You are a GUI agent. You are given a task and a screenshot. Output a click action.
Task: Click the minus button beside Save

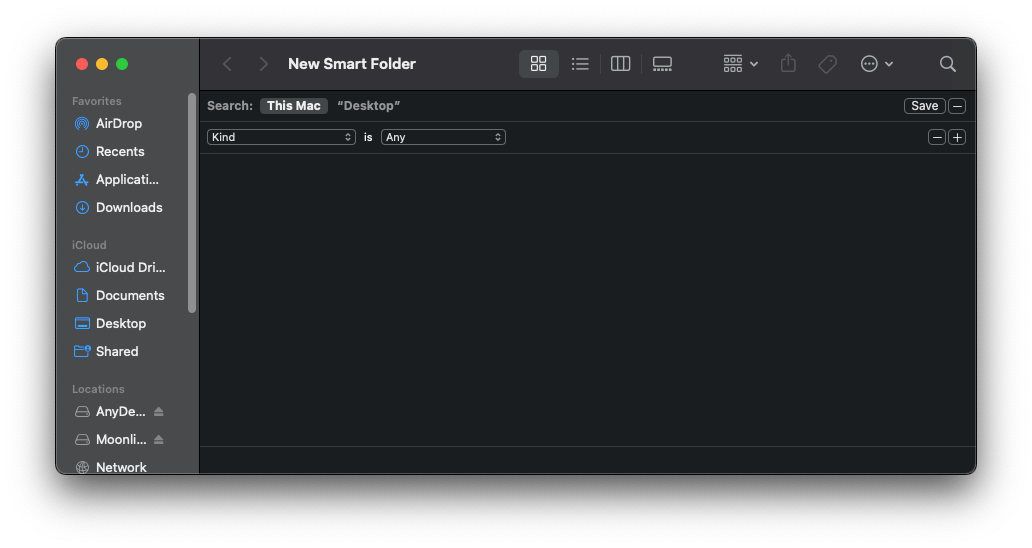tap(958, 106)
